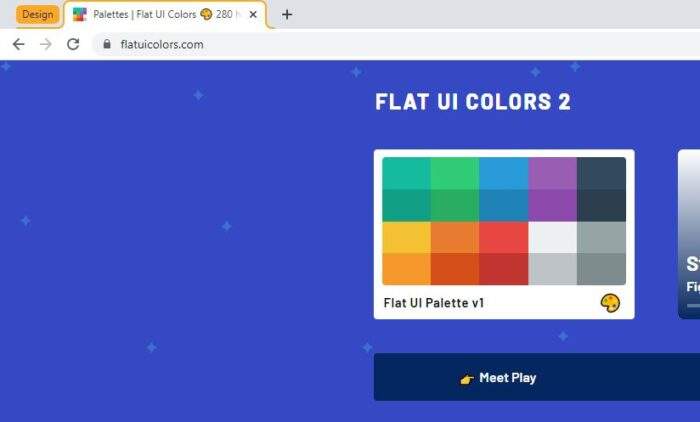The width and height of the screenshot is (700, 422).
Task: Click the browser forward arrow
Action: coord(46,44)
